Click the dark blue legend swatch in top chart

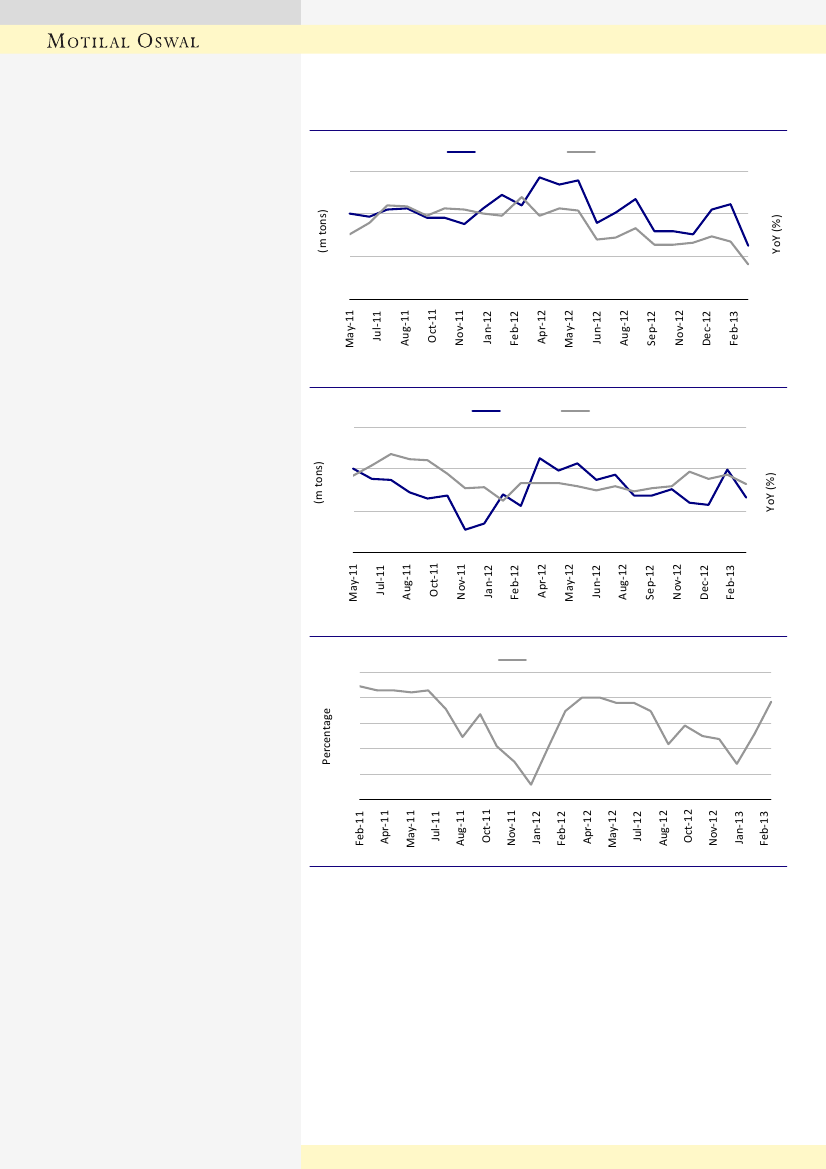pyautogui.click(x=461, y=152)
